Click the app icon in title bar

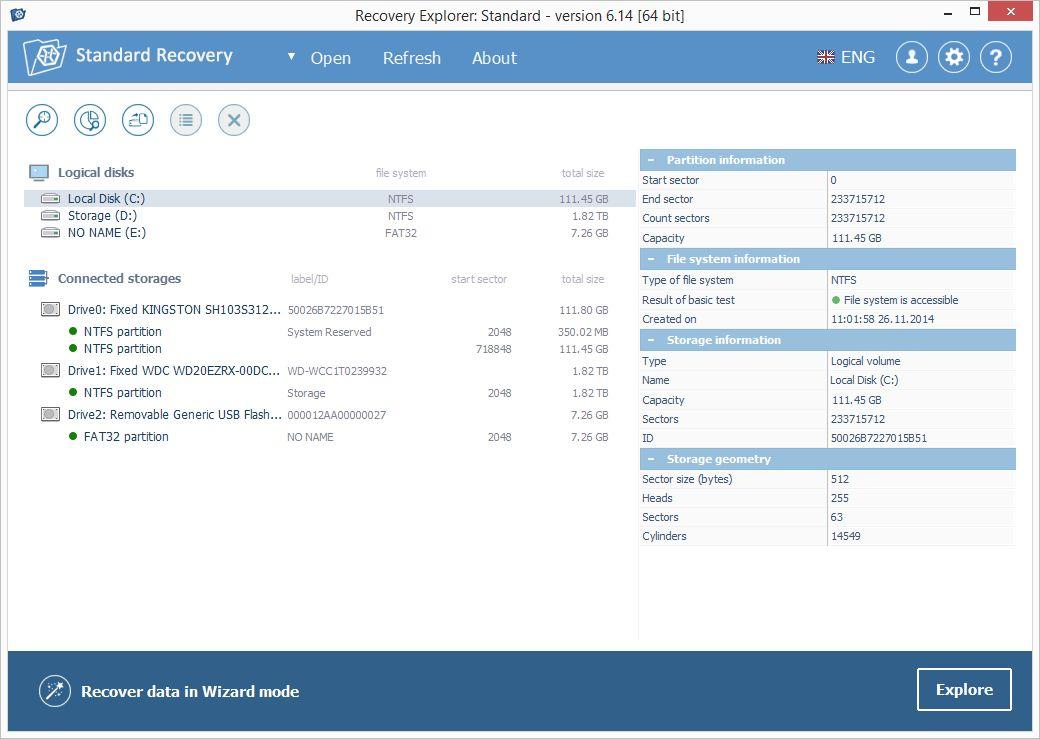[x=18, y=14]
